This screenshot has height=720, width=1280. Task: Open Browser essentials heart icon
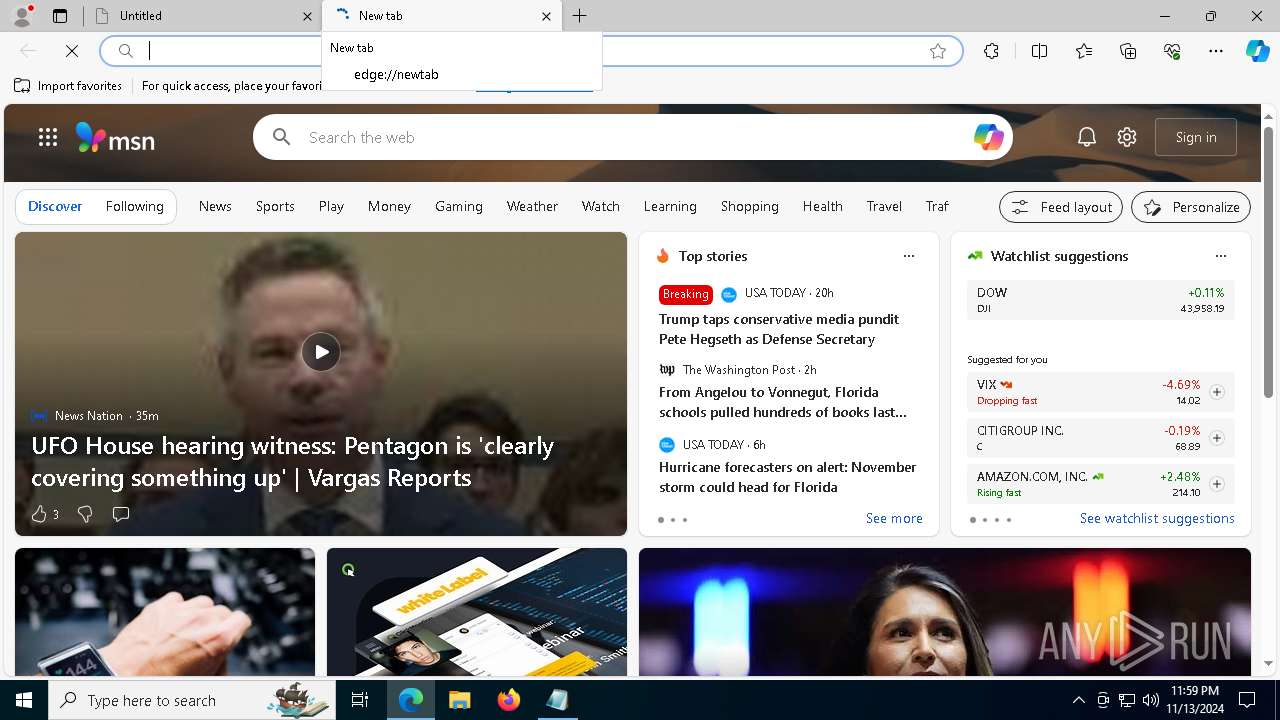[x=1172, y=51]
